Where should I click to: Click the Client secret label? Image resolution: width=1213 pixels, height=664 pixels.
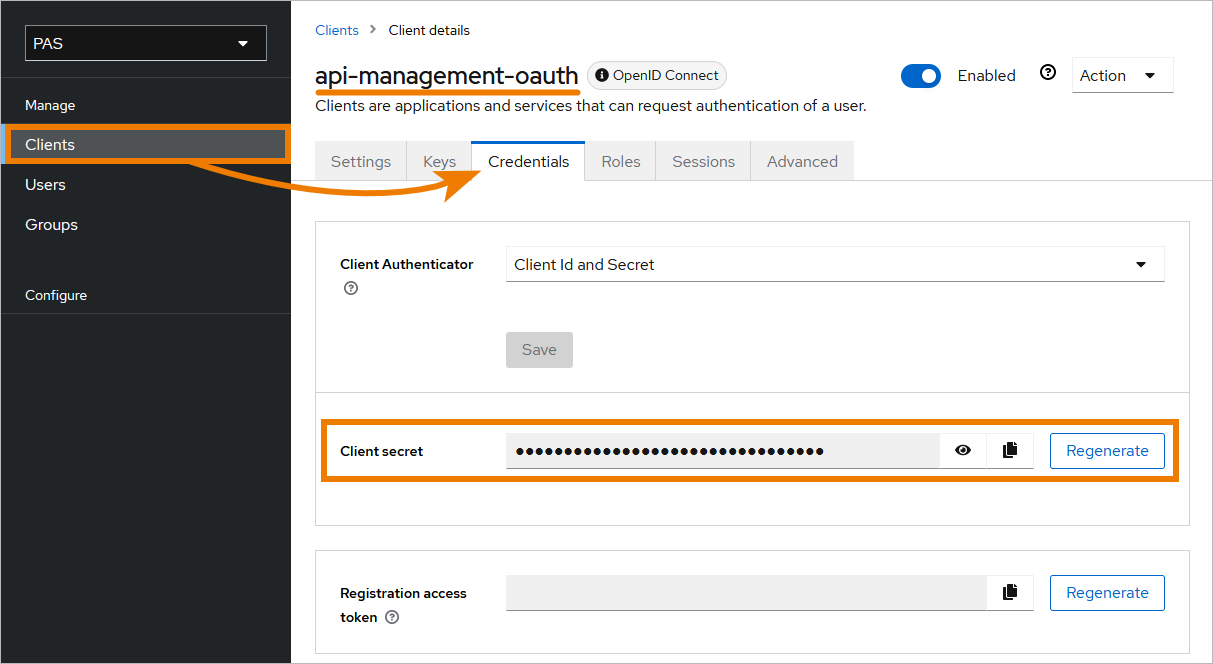point(381,451)
